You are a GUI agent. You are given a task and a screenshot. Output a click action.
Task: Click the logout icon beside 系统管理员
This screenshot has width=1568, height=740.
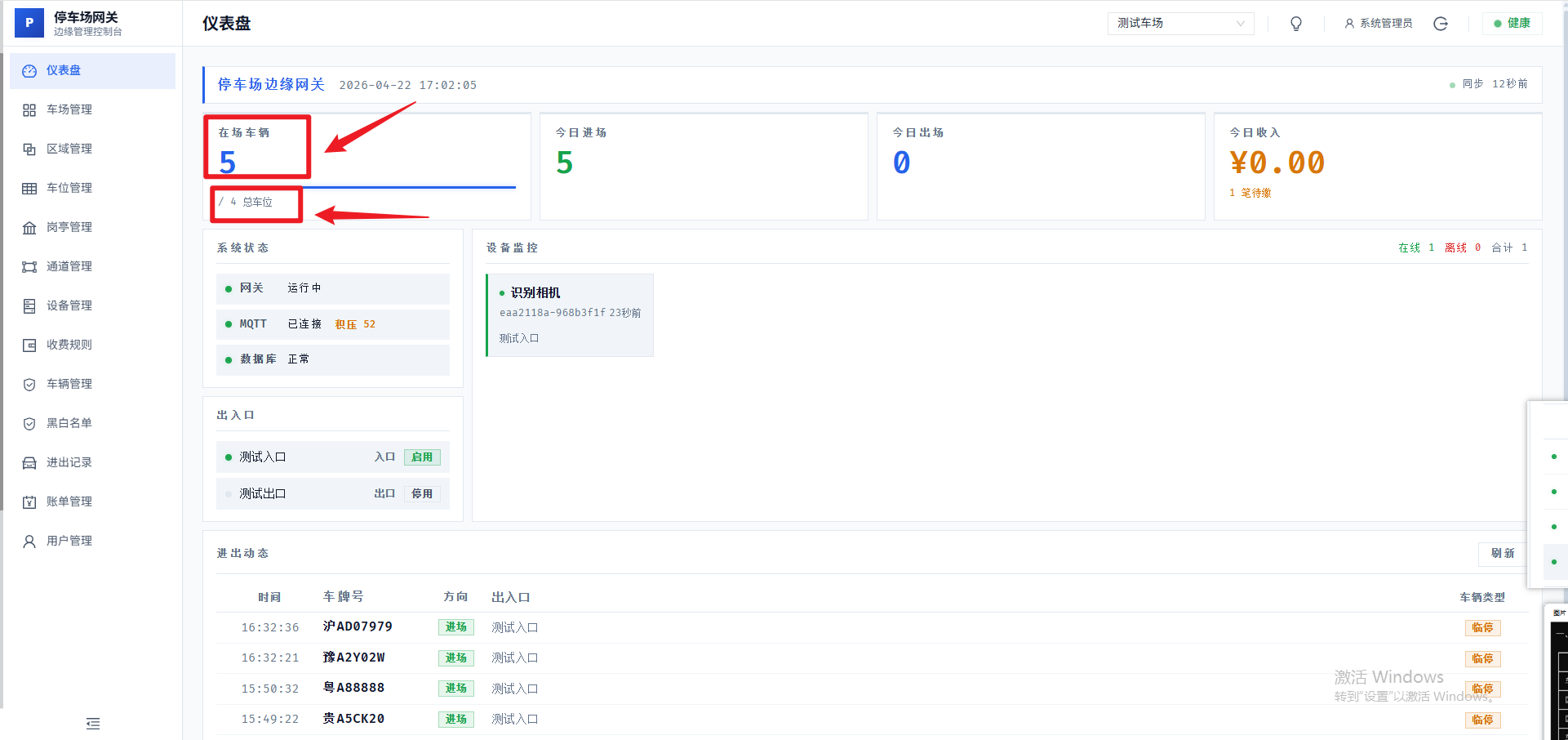tap(1440, 24)
